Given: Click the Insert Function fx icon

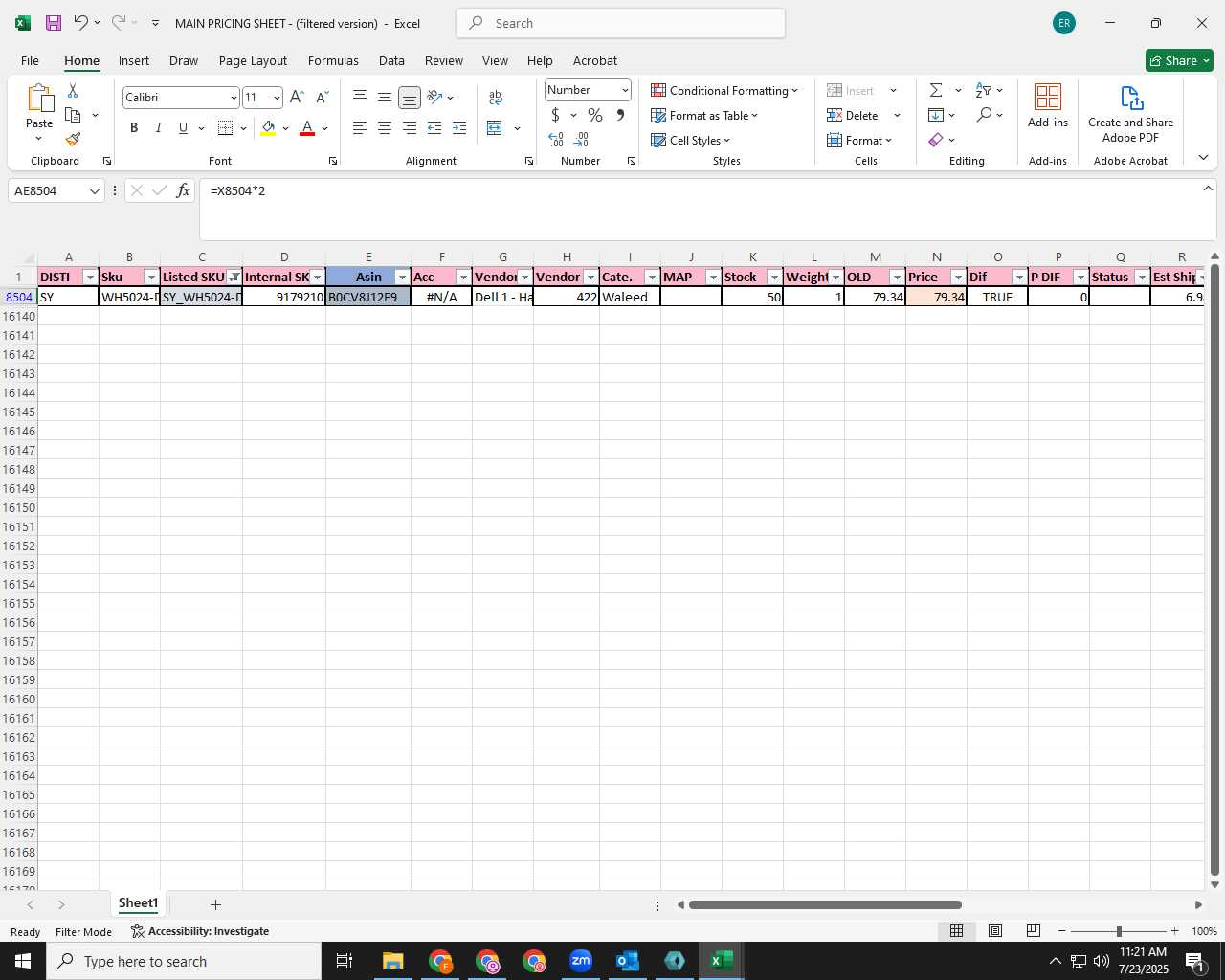Looking at the screenshot, I should [x=183, y=190].
